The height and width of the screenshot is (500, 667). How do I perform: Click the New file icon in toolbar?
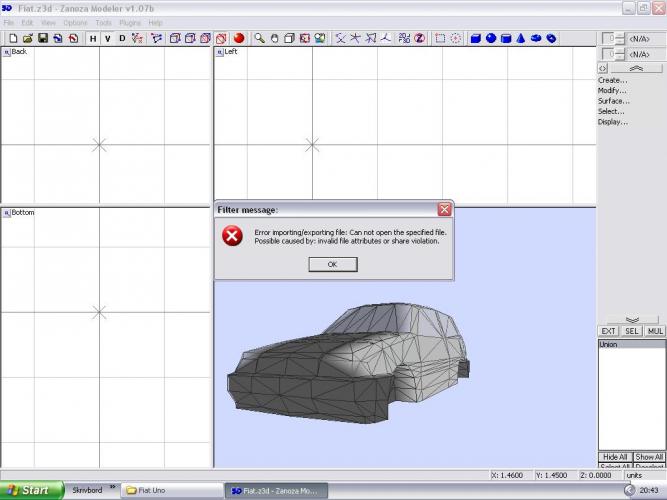(13, 38)
